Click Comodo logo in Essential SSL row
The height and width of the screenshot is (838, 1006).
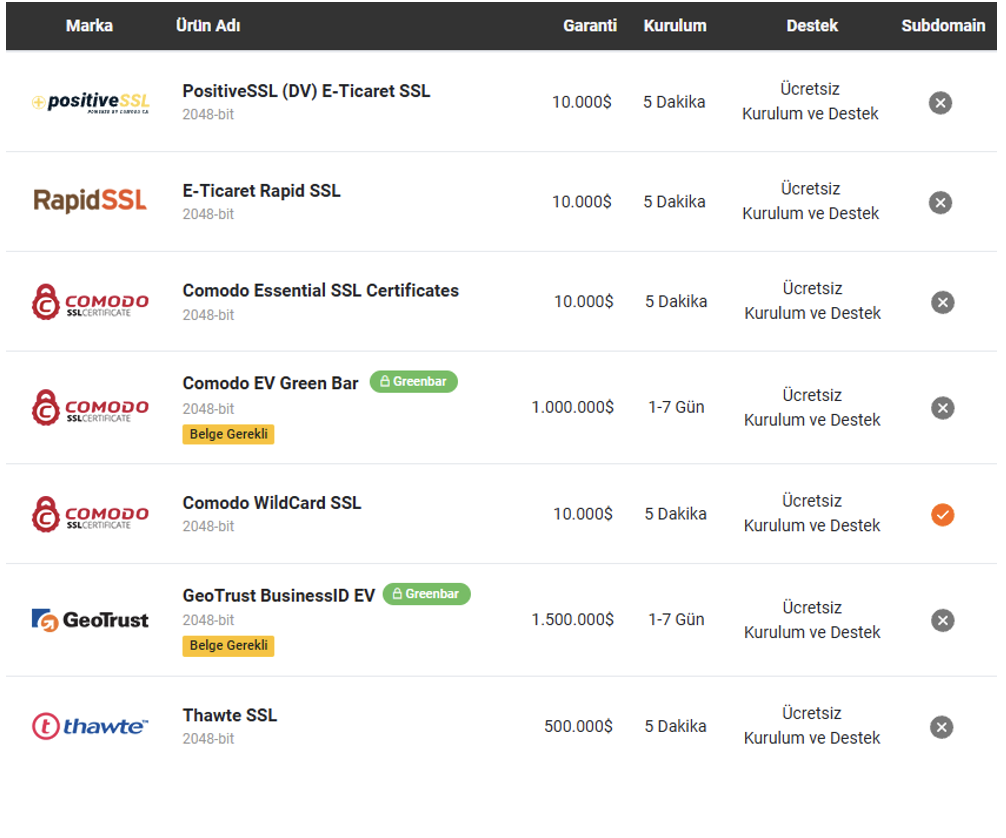click(x=90, y=301)
